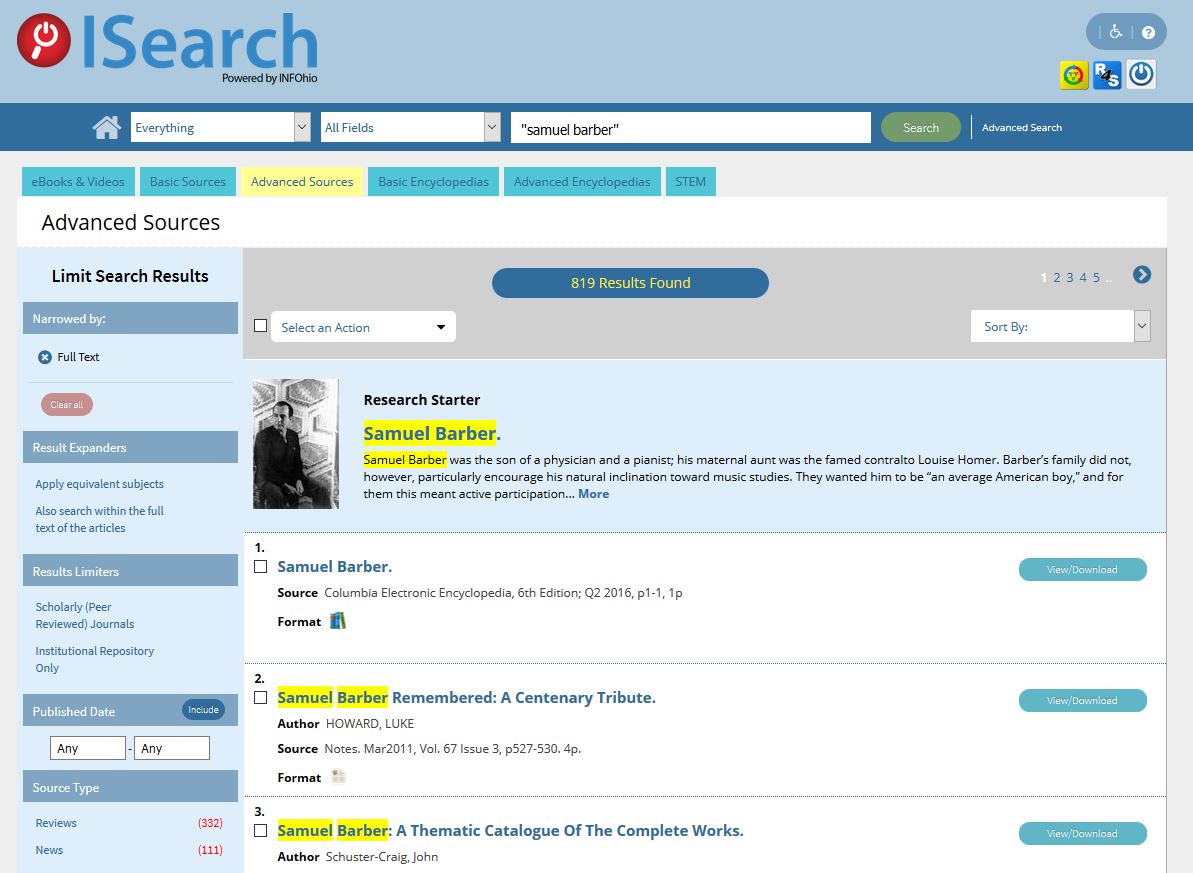Viewport: 1193px width, 873px height.
Task: Click the book format icon for result 1
Action: tap(338, 620)
